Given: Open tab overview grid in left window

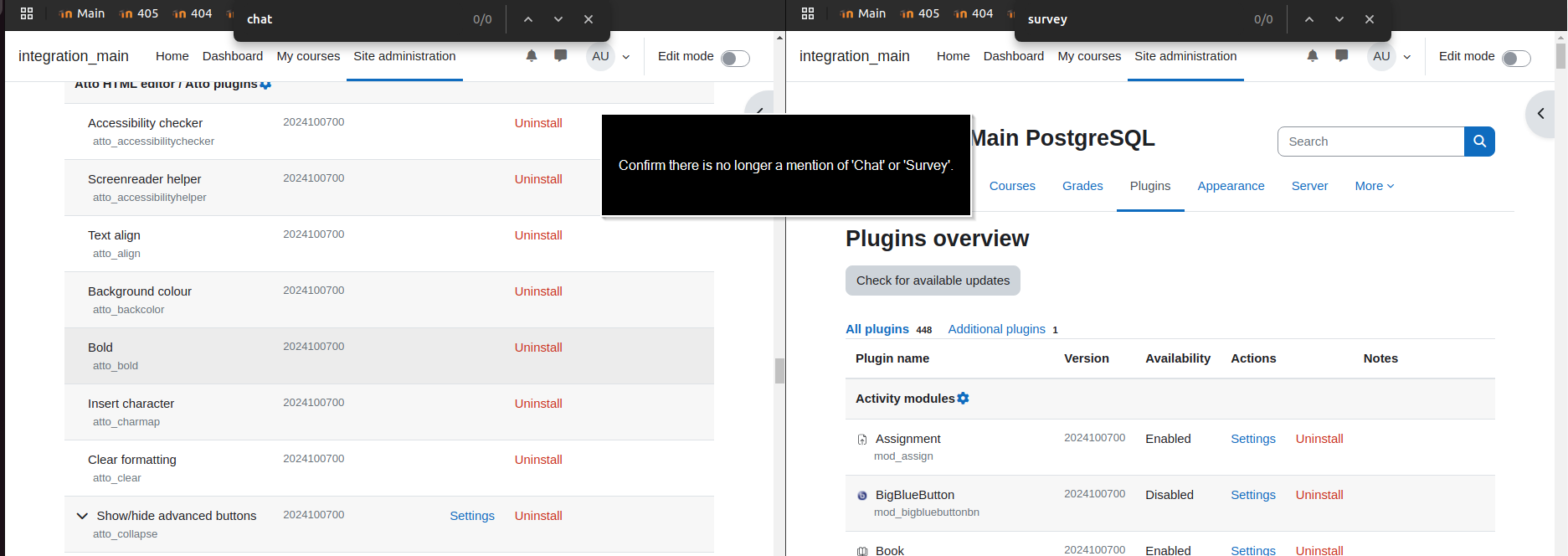Looking at the screenshot, I should [x=27, y=13].
